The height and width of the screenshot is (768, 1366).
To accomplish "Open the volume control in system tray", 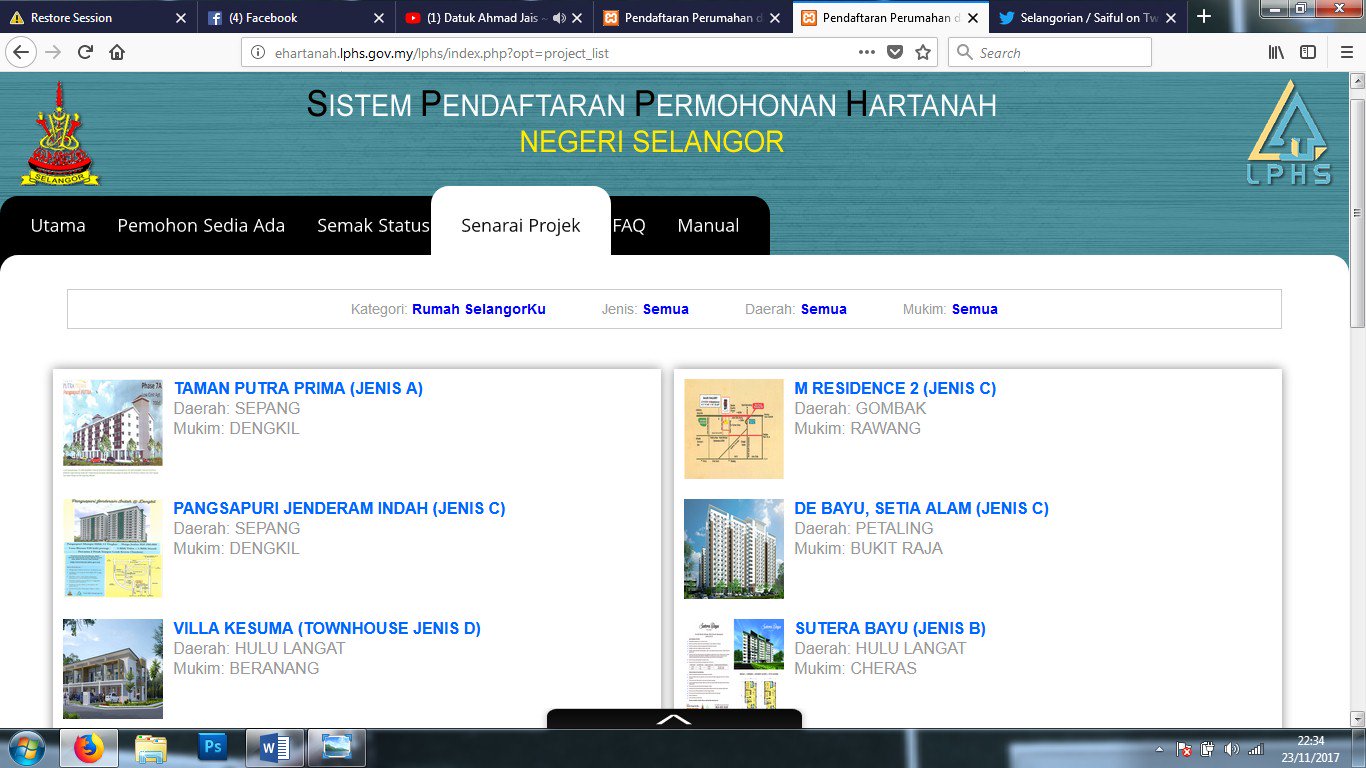I will (1231, 749).
